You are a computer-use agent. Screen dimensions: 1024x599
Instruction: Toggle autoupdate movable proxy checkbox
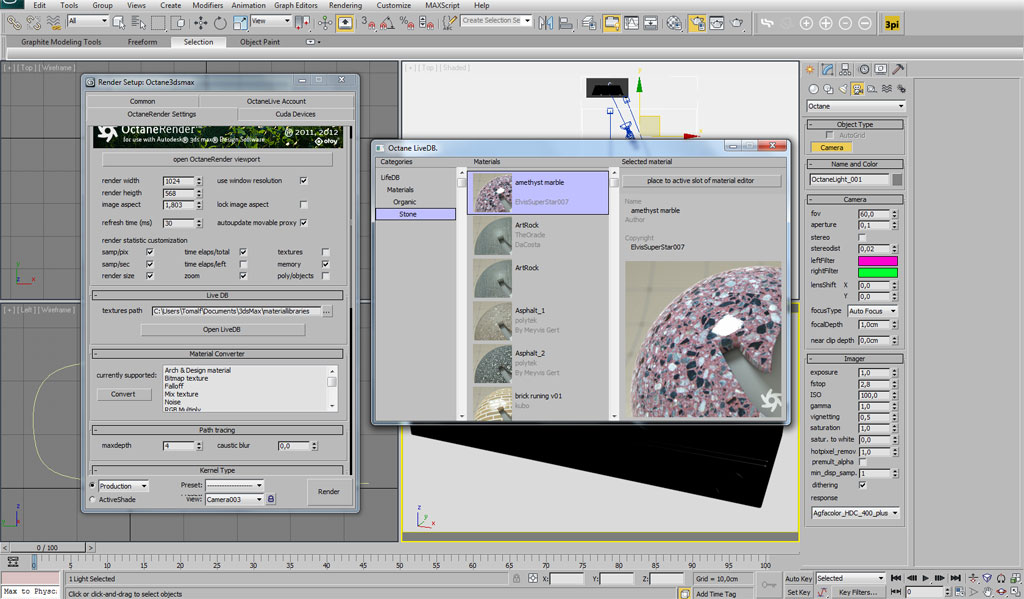coord(304,223)
